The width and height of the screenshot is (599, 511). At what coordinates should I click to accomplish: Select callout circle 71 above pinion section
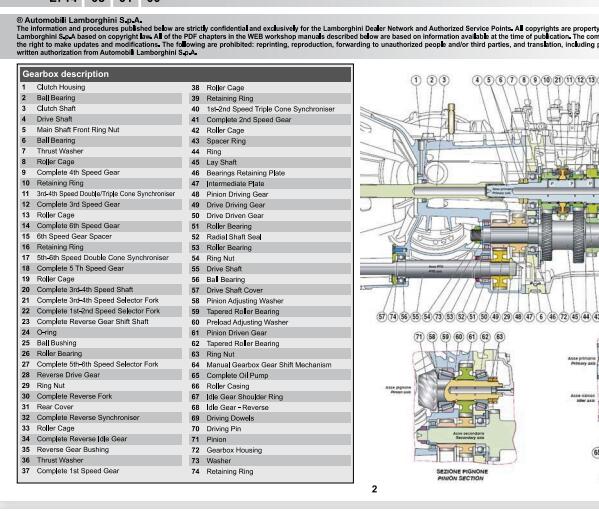(419, 337)
